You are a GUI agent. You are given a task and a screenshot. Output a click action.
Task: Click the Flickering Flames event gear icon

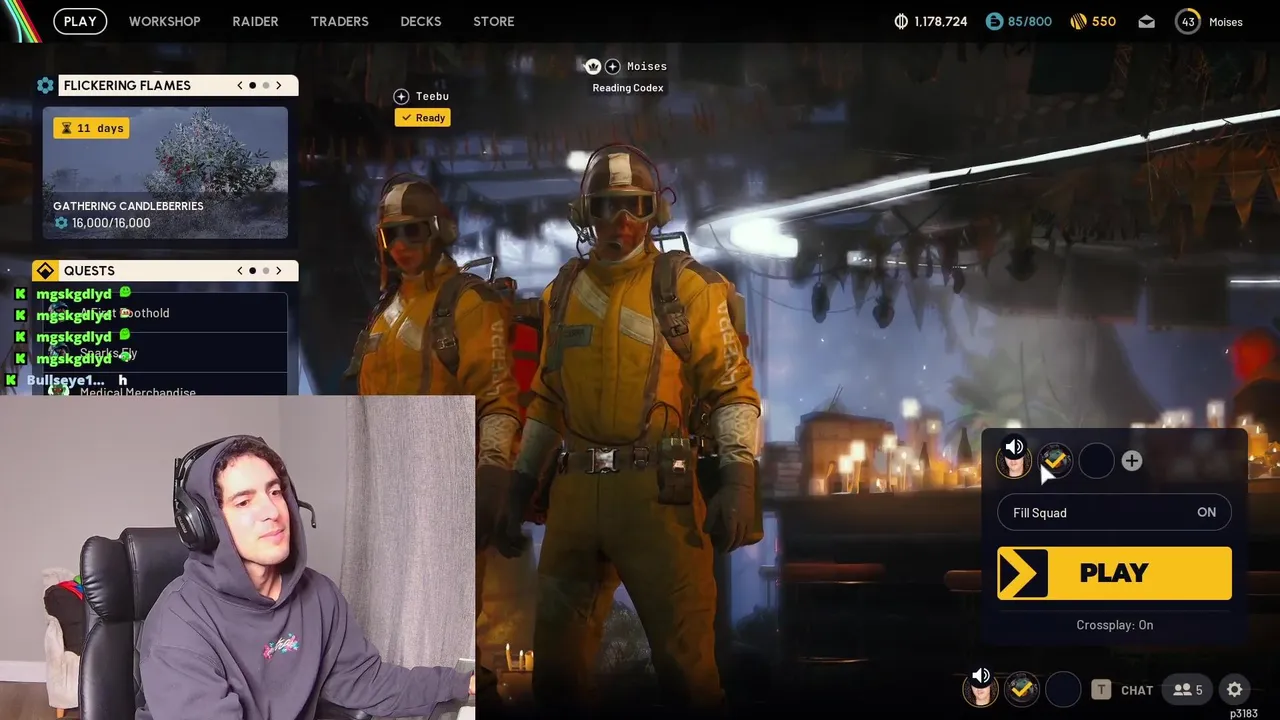coord(45,85)
